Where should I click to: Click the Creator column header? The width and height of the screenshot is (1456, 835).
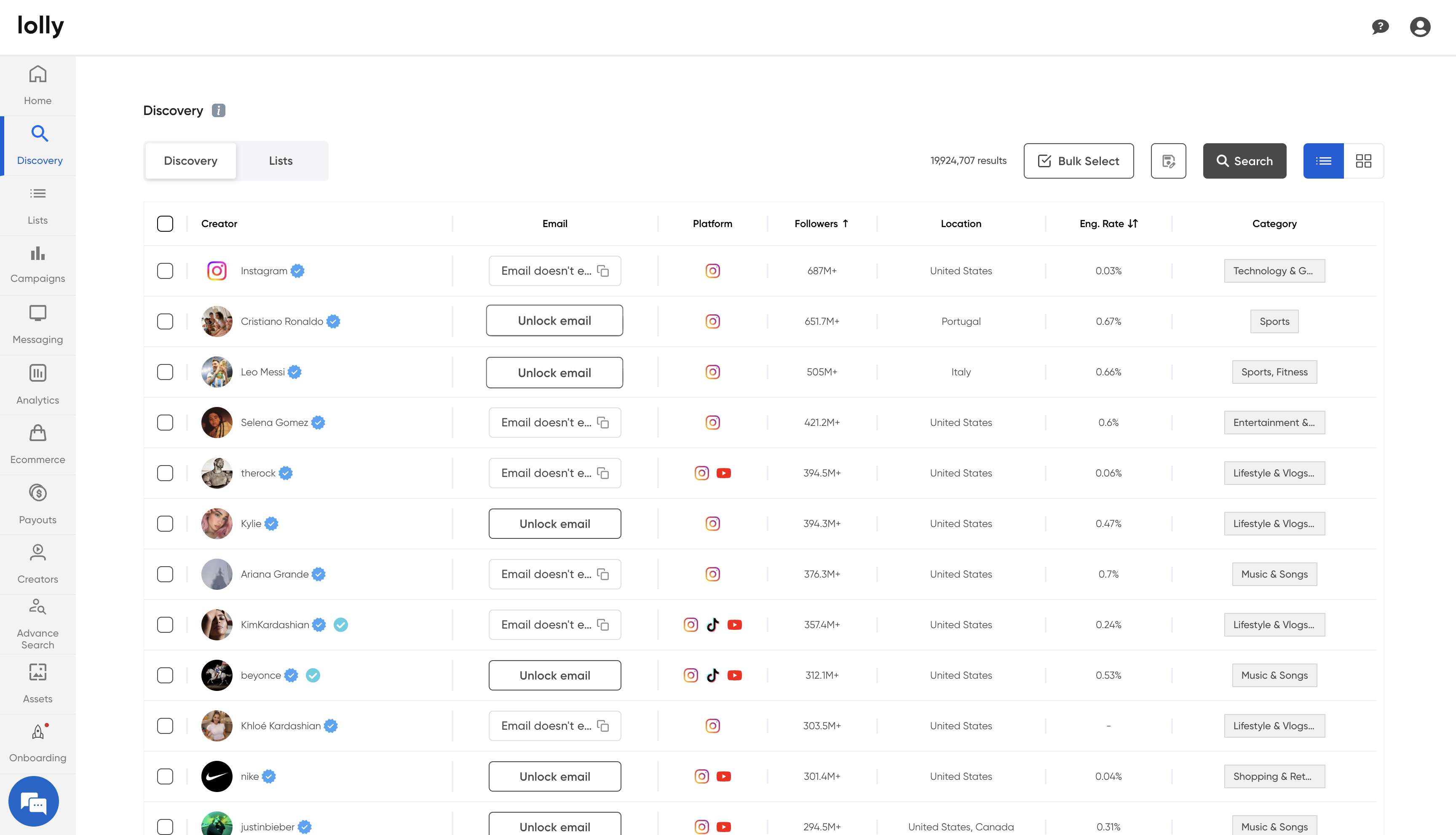(x=219, y=224)
